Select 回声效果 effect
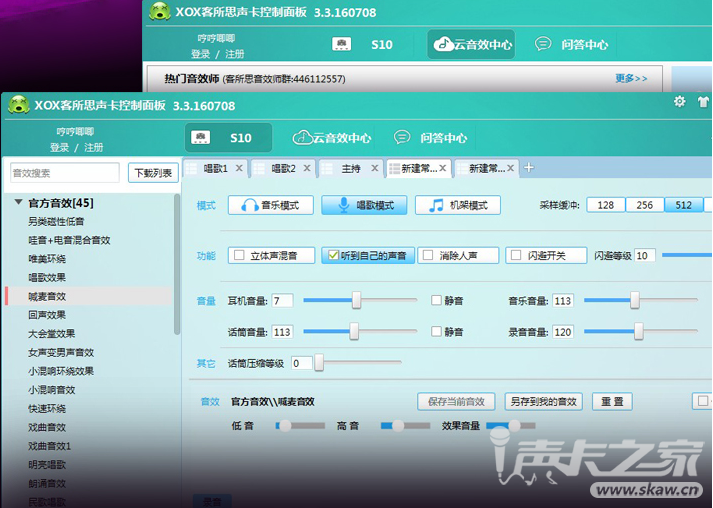713x508 pixels. (47, 315)
